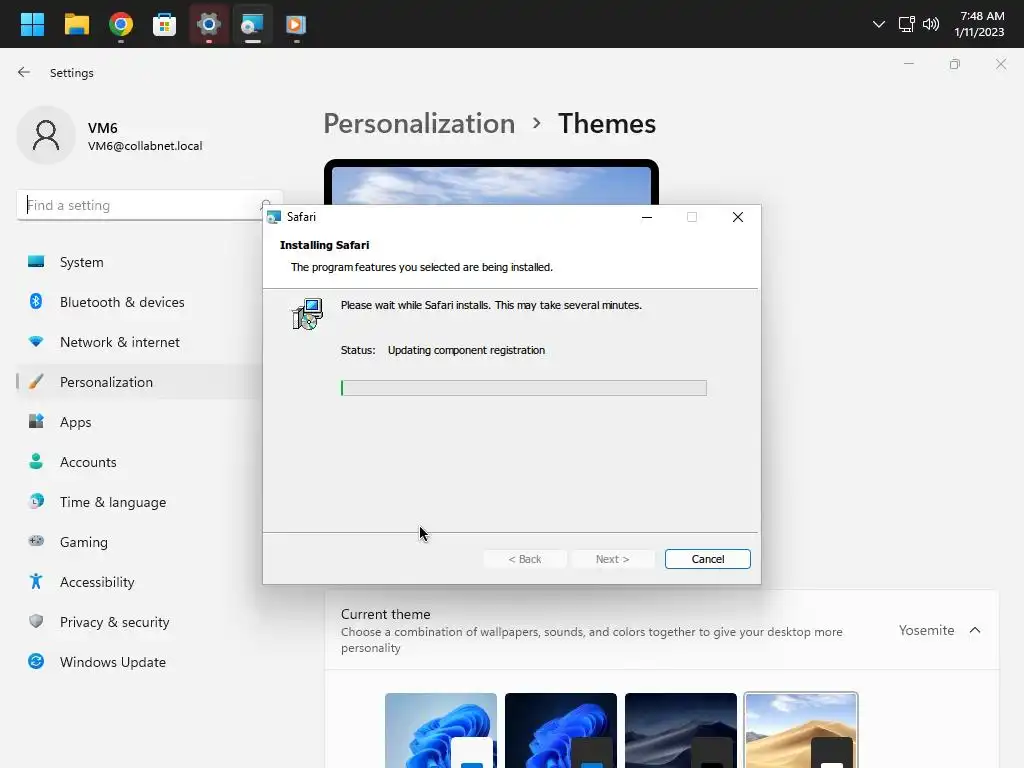
Task: Open the Windows Start menu
Action: coord(32,25)
